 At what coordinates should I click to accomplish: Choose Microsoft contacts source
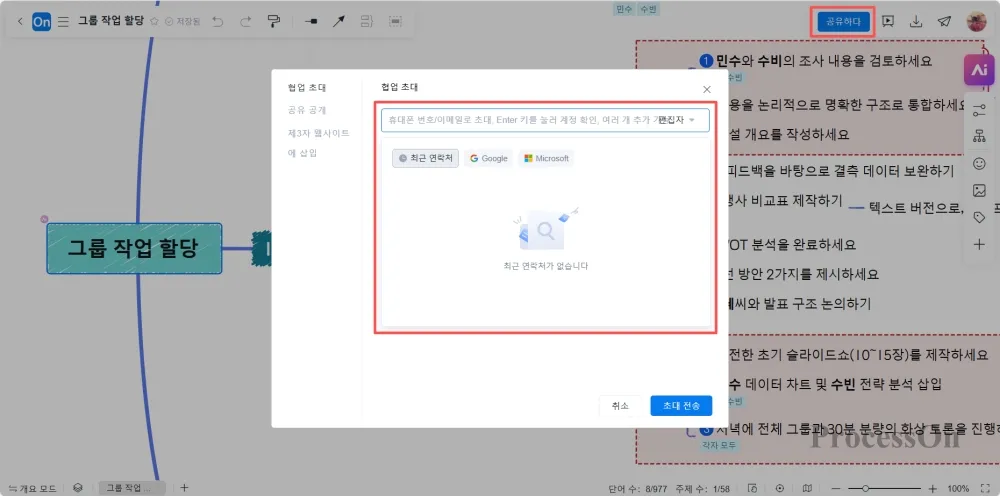546,158
